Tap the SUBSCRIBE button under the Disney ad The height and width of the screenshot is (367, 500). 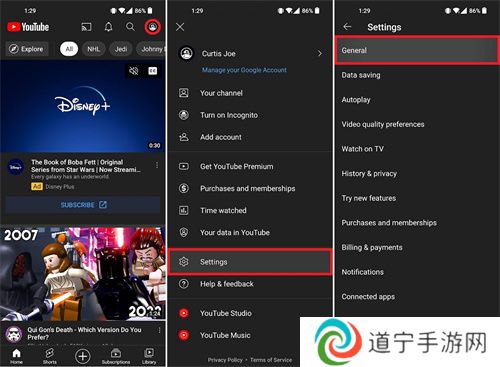[83, 205]
